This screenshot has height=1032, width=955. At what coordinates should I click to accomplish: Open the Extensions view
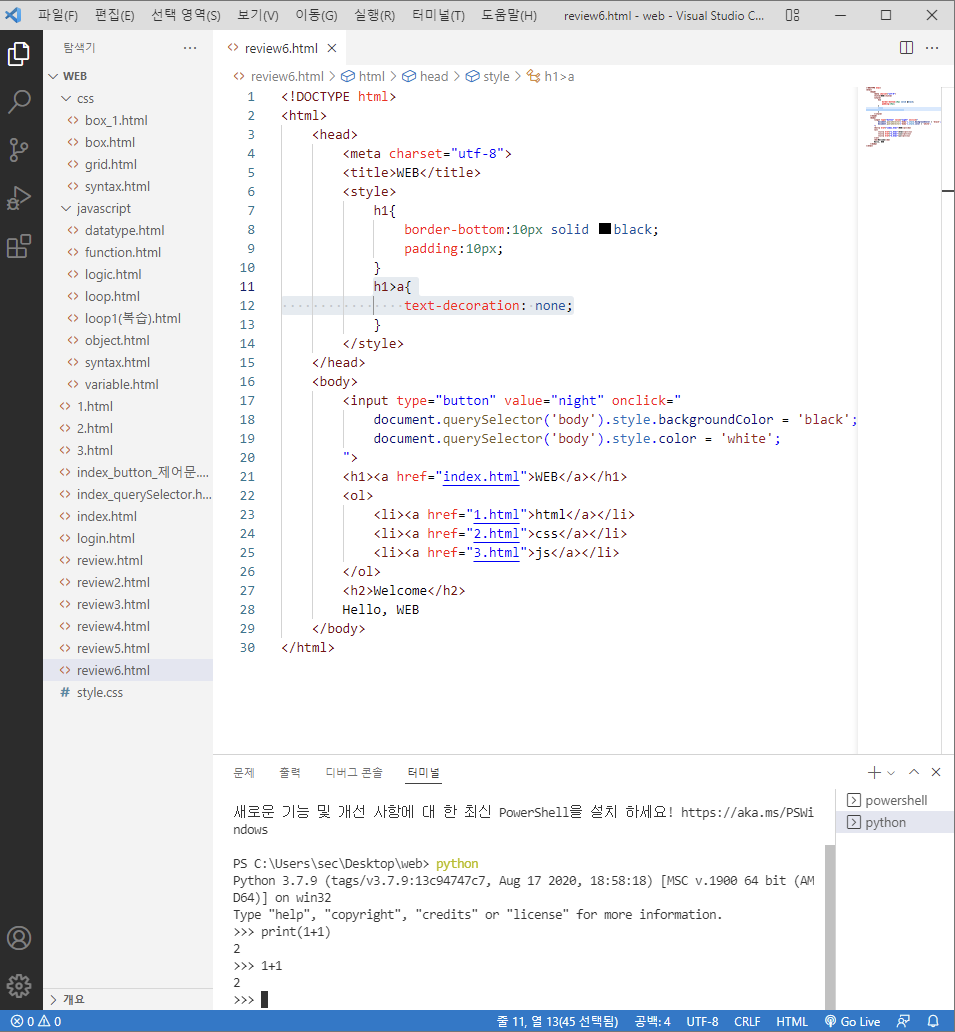pyautogui.click(x=19, y=247)
